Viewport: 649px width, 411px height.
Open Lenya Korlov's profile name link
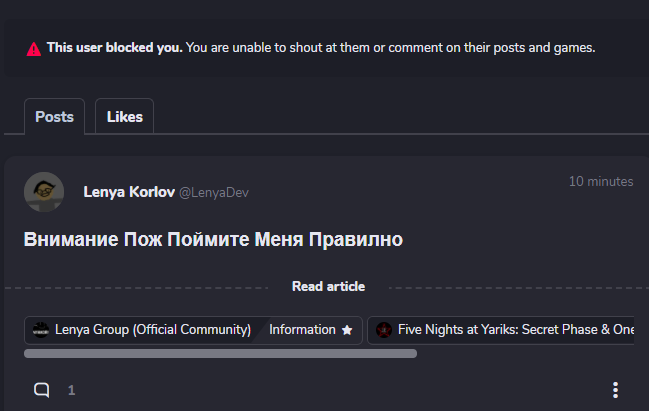click(x=129, y=192)
